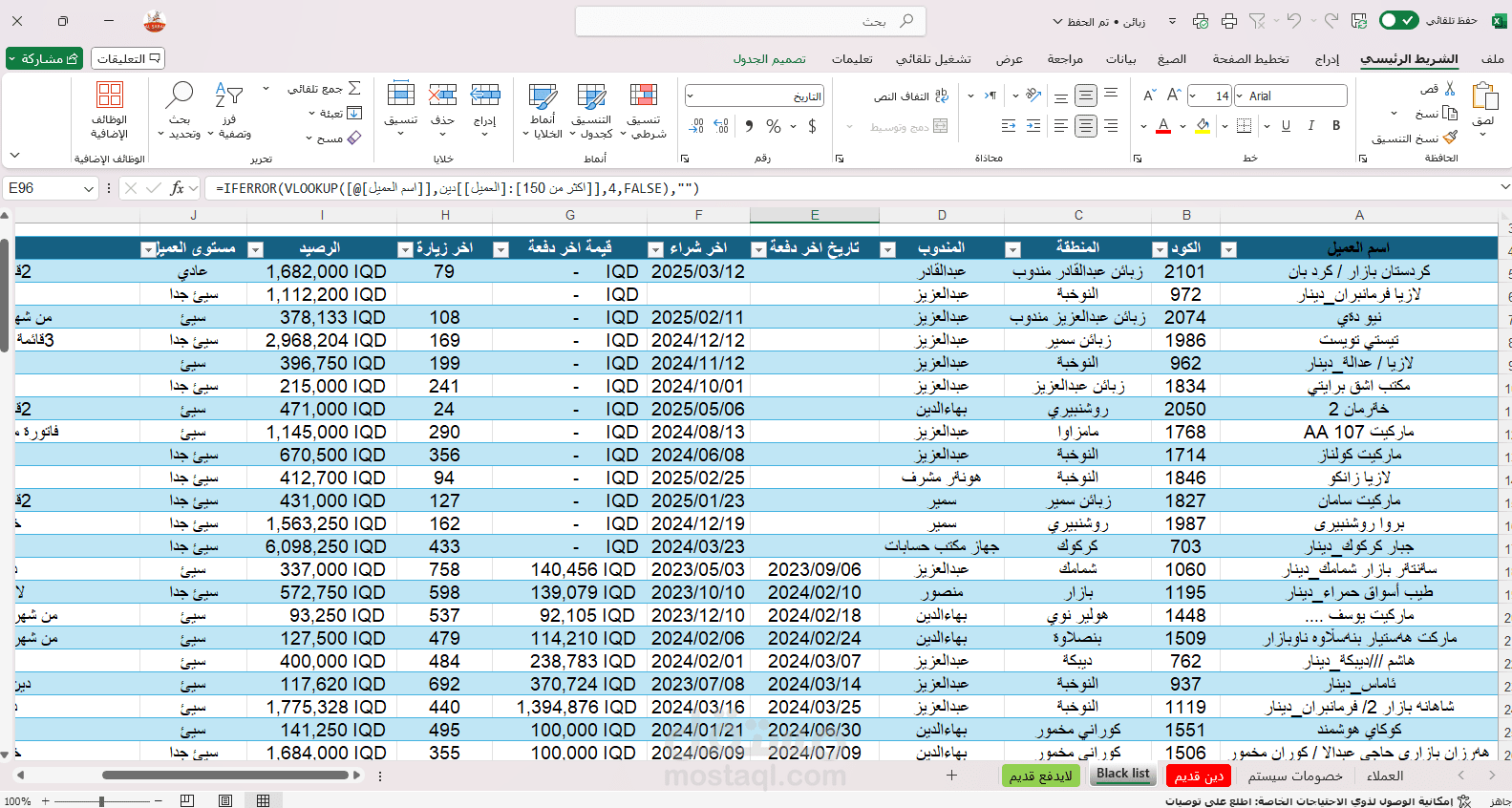Open the Arial font name dropdown

click(1240, 96)
